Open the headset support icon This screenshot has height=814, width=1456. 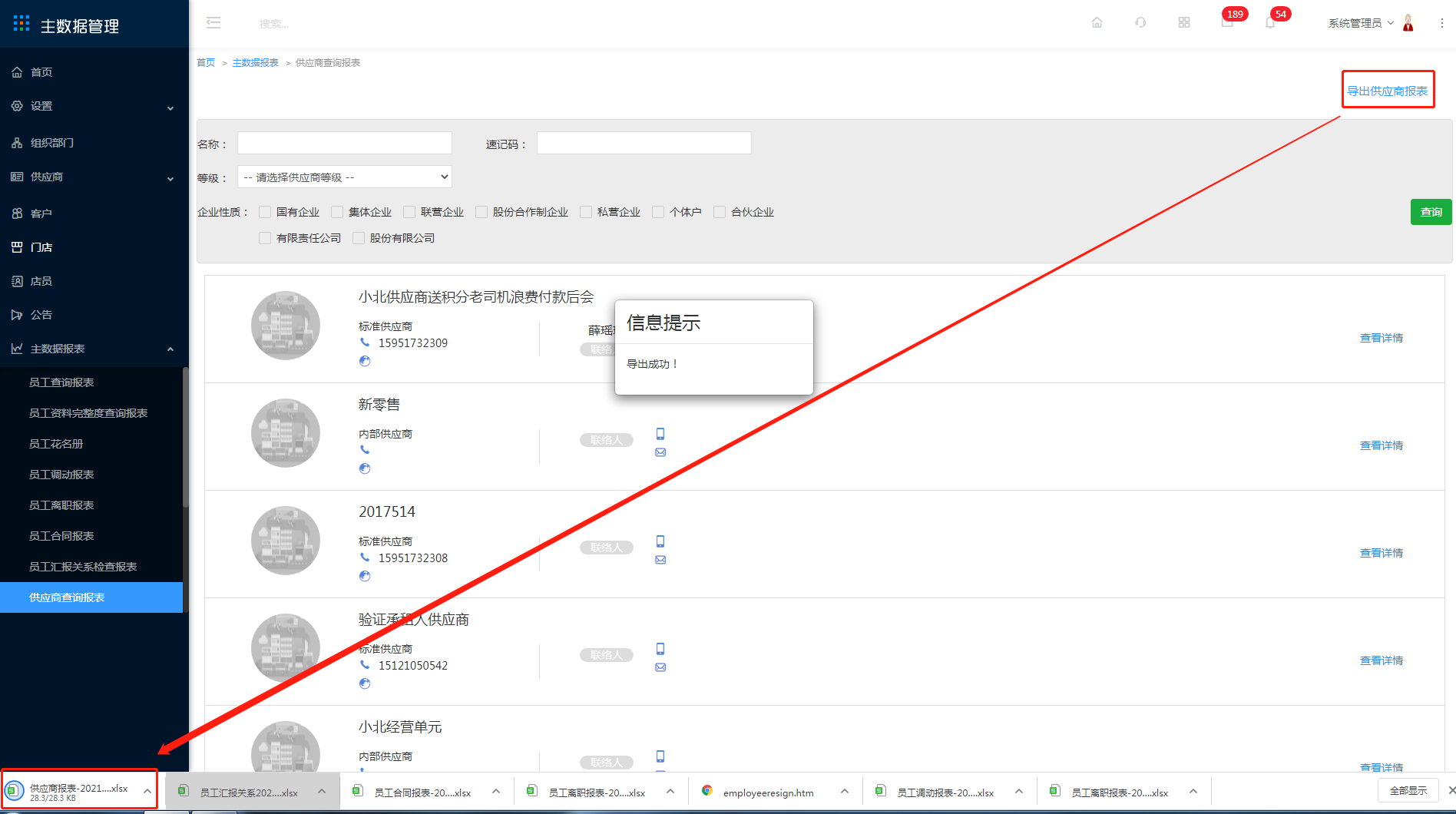pos(1140,23)
